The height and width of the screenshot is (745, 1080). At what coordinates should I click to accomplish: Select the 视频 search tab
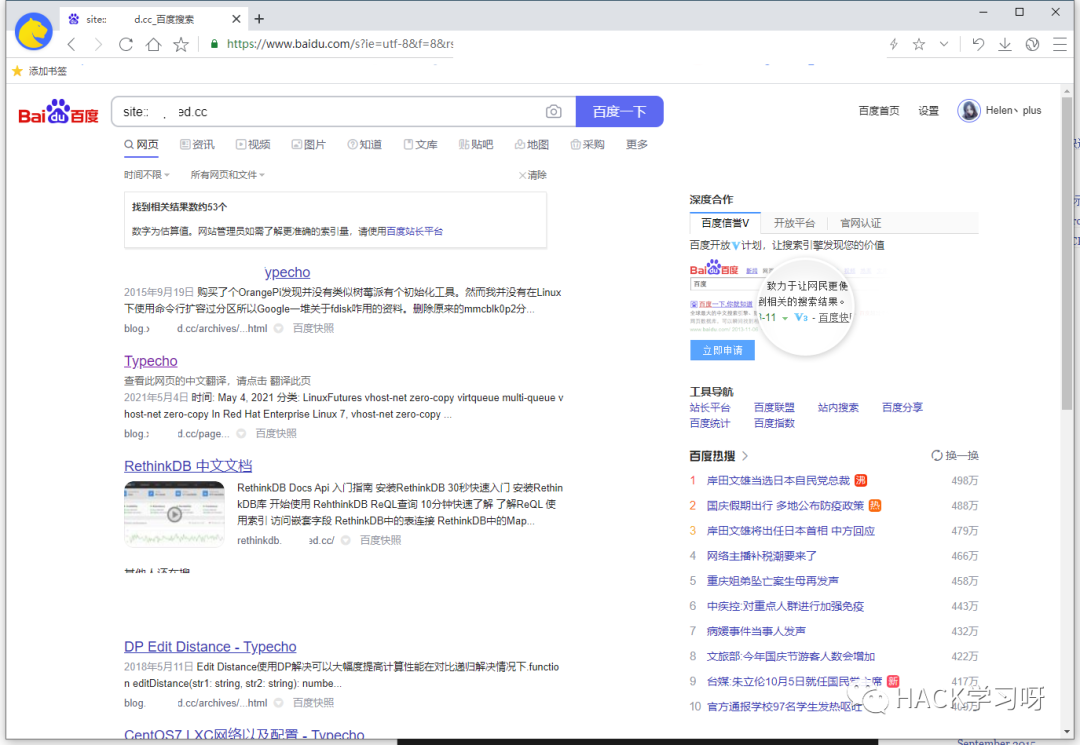point(253,145)
